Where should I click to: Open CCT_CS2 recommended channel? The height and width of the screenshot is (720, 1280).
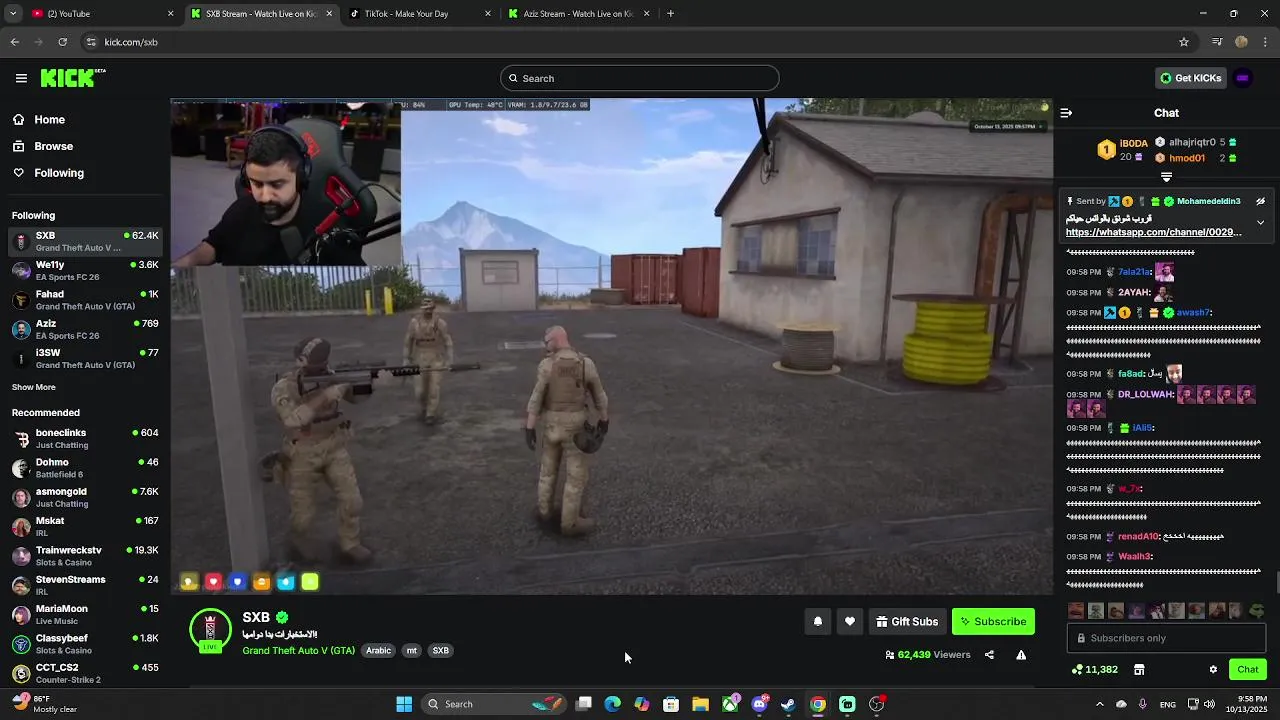tap(85, 673)
